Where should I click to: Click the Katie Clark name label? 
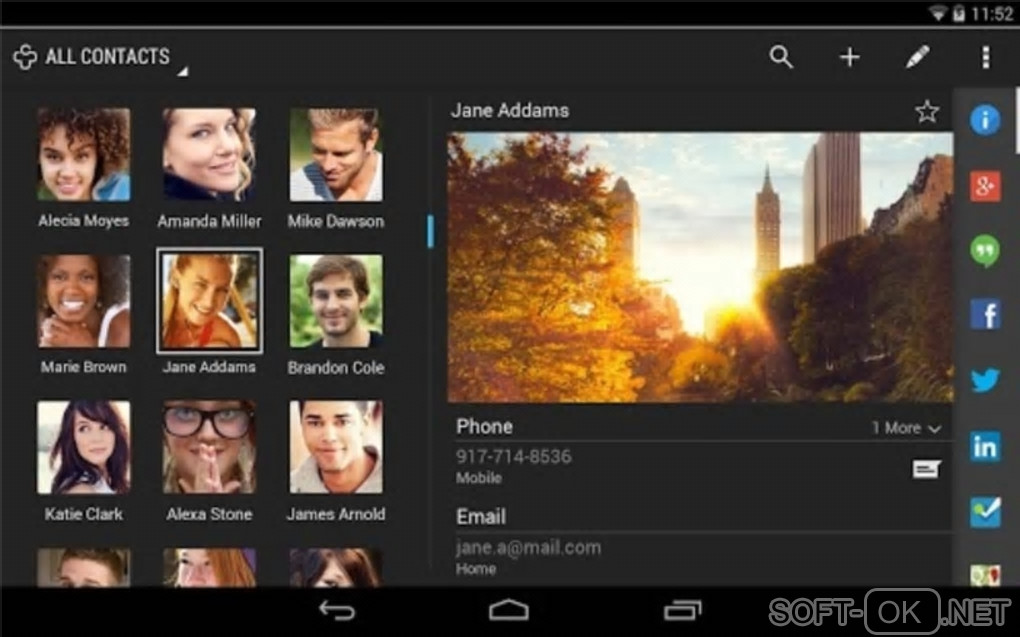(x=83, y=514)
